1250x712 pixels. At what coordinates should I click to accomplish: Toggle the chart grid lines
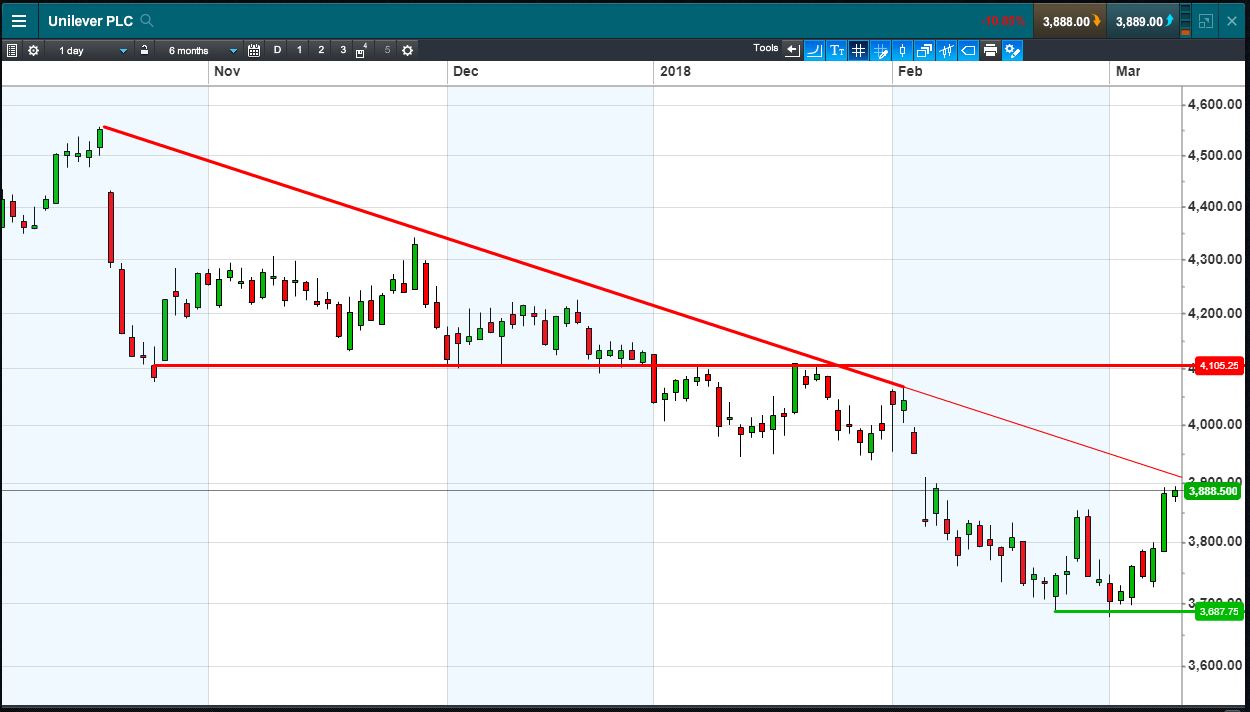click(858, 50)
